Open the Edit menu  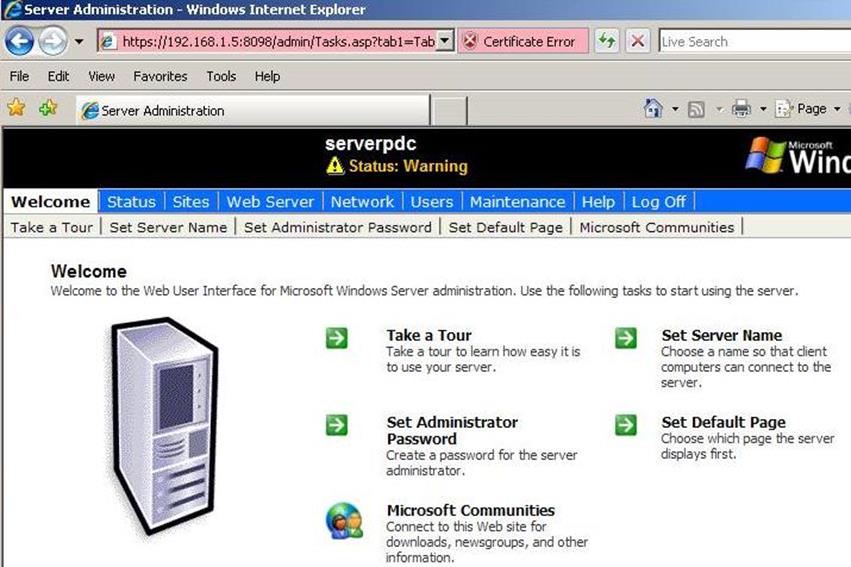58,76
